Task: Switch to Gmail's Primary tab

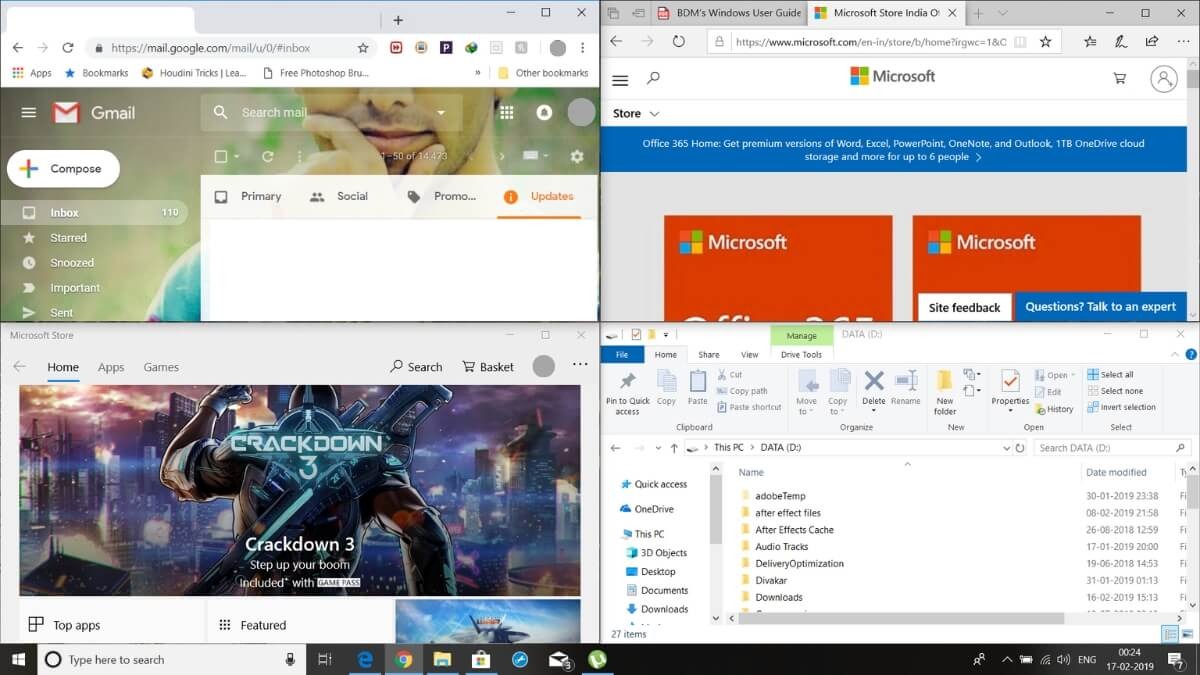Action: (248, 196)
